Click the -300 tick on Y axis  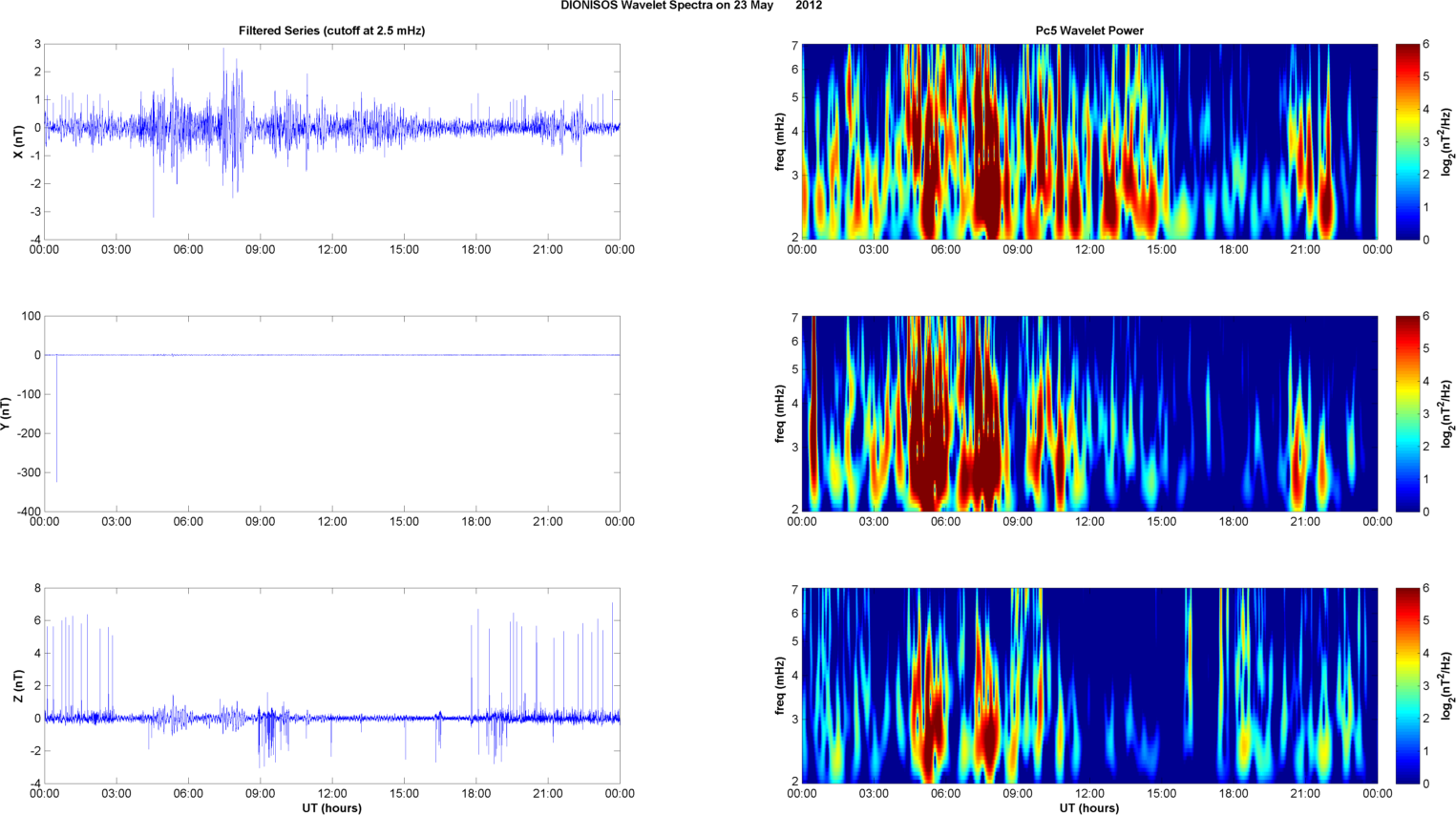point(30,472)
